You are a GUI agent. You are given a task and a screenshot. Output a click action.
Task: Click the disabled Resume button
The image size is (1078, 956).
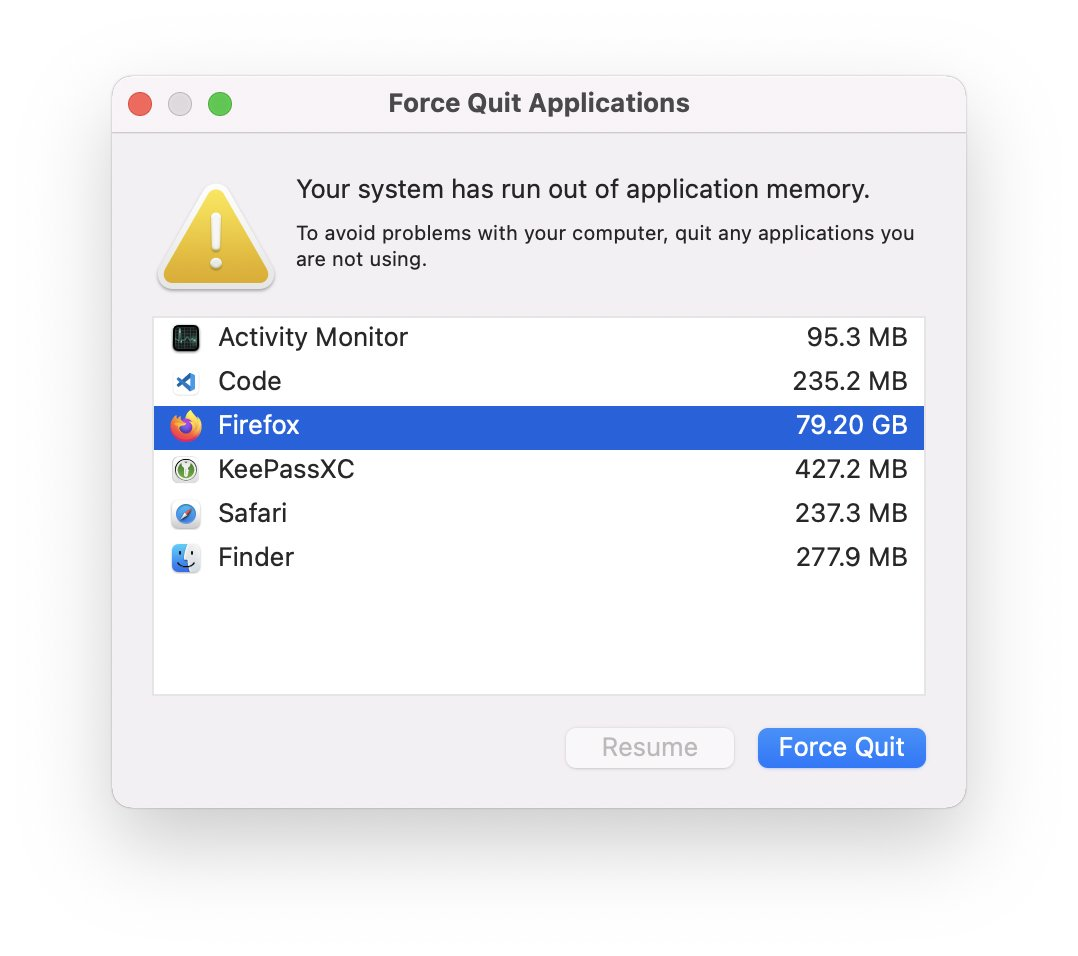point(649,747)
